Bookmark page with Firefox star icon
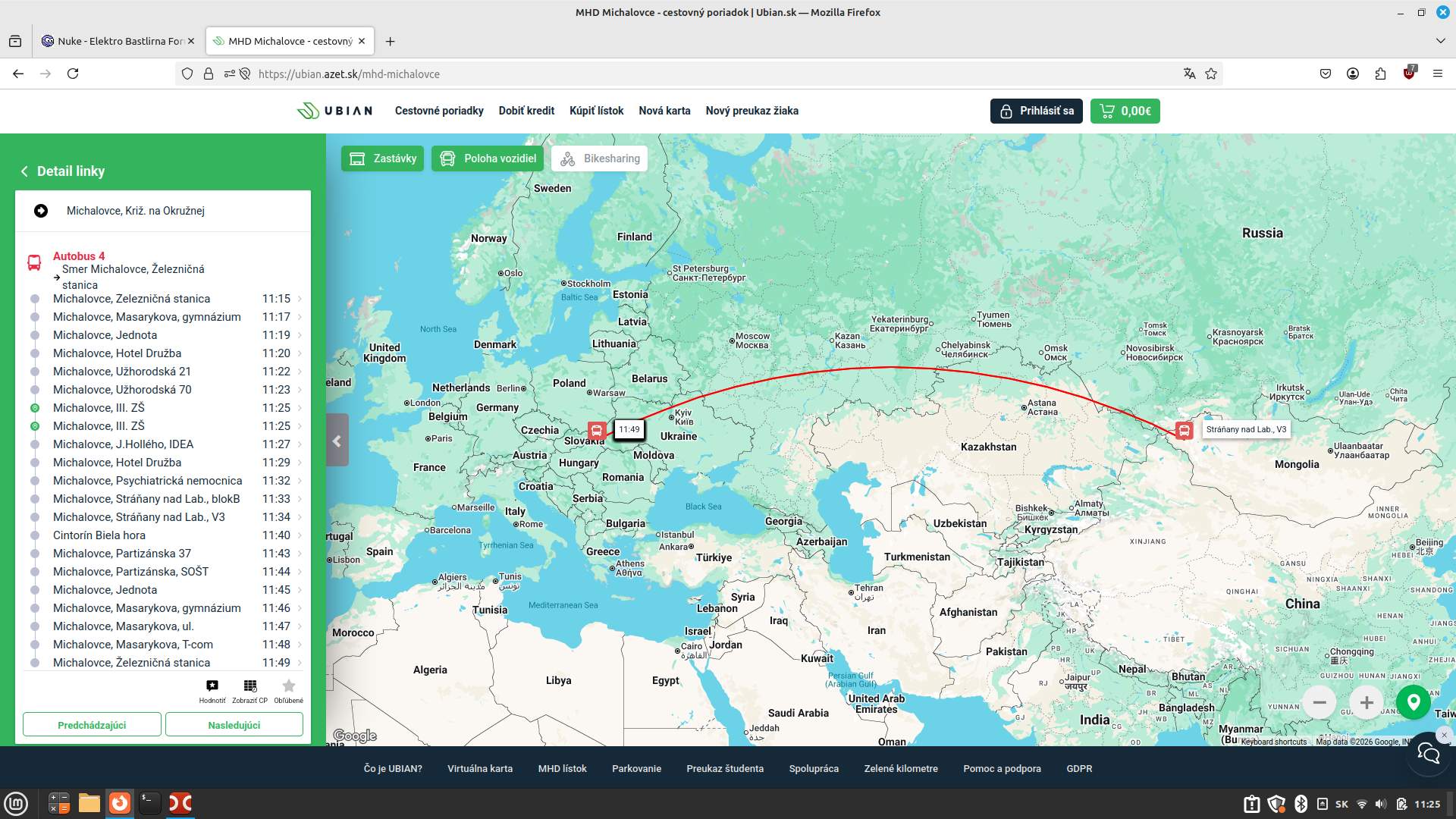The width and height of the screenshot is (1456, 819). pyautogui.click(x=1211, y=74)
